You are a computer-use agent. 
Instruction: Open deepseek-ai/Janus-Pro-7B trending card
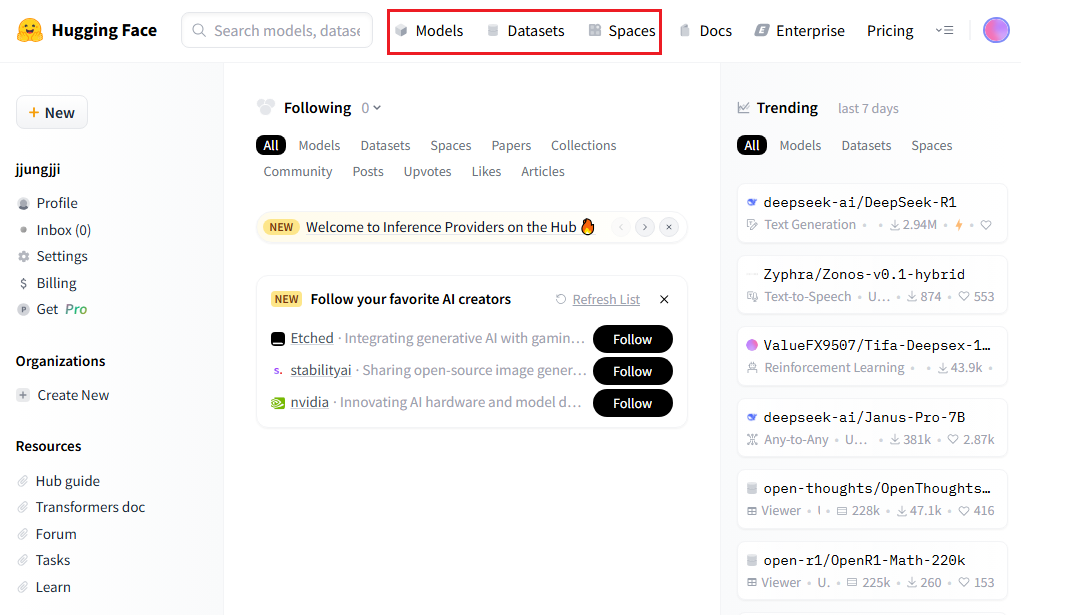(x=872, y=428)
